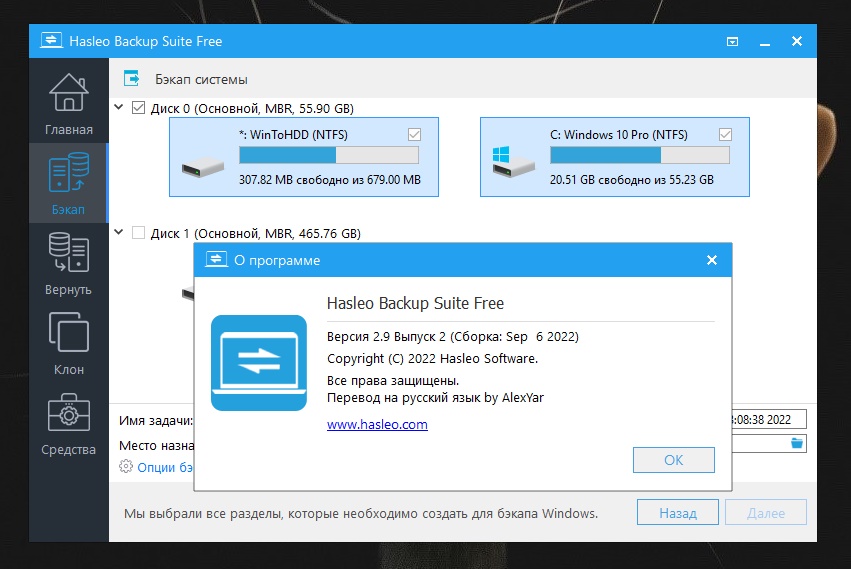The width and height of the screenshot is (851, 569).
Task: Click the 'Все права защищены.' text
Action: 393,380
